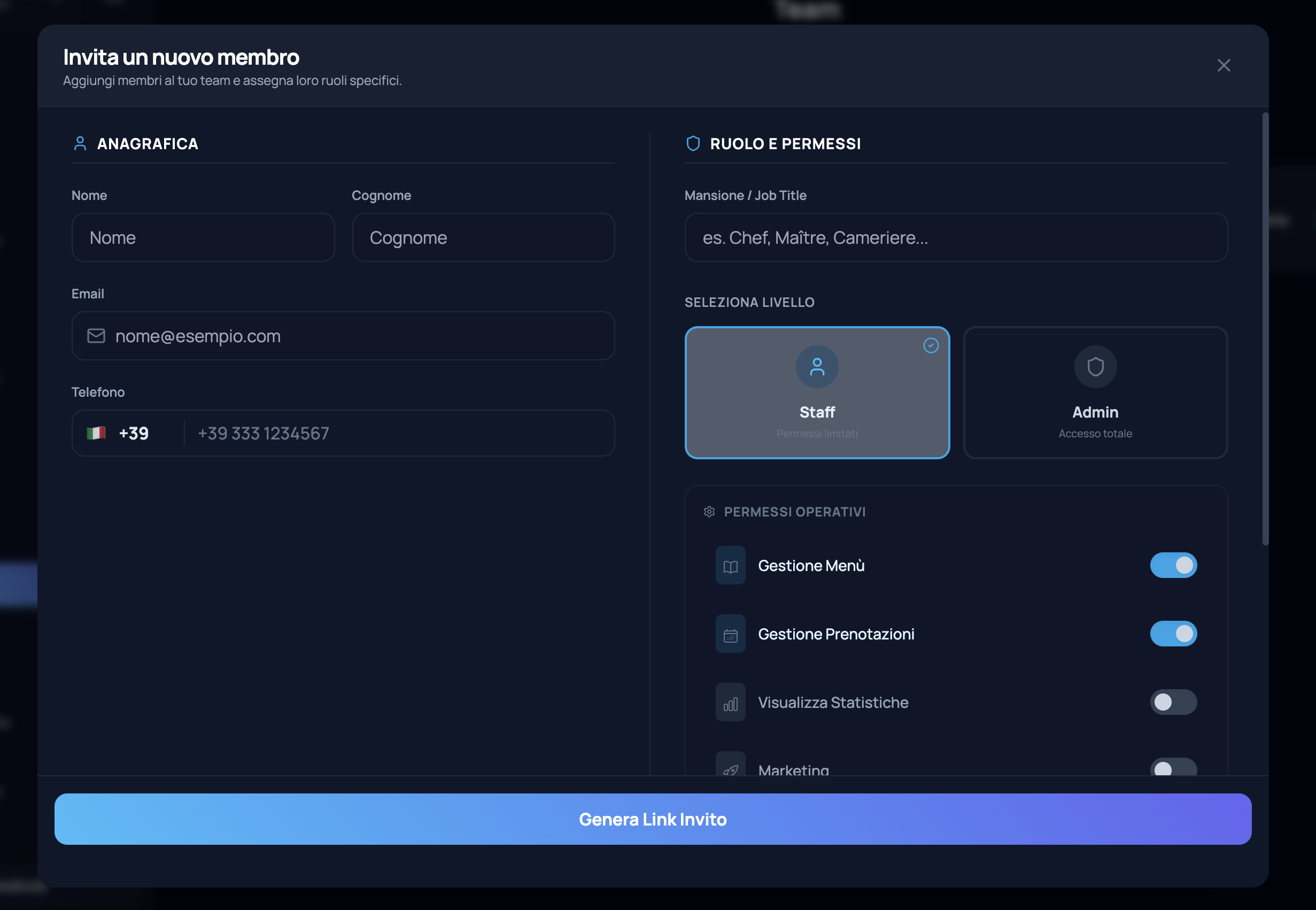Screen dimensions: 1316x910
Task: Click into the Cognome text field
Action: [x=483, y=238]
